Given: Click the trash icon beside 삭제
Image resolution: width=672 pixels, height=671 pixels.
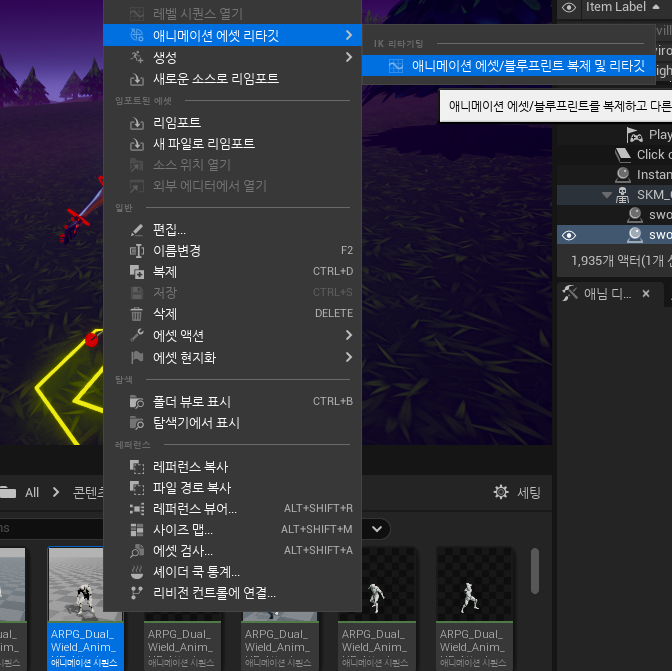Looking at the screenshot, I should [137, 314].
